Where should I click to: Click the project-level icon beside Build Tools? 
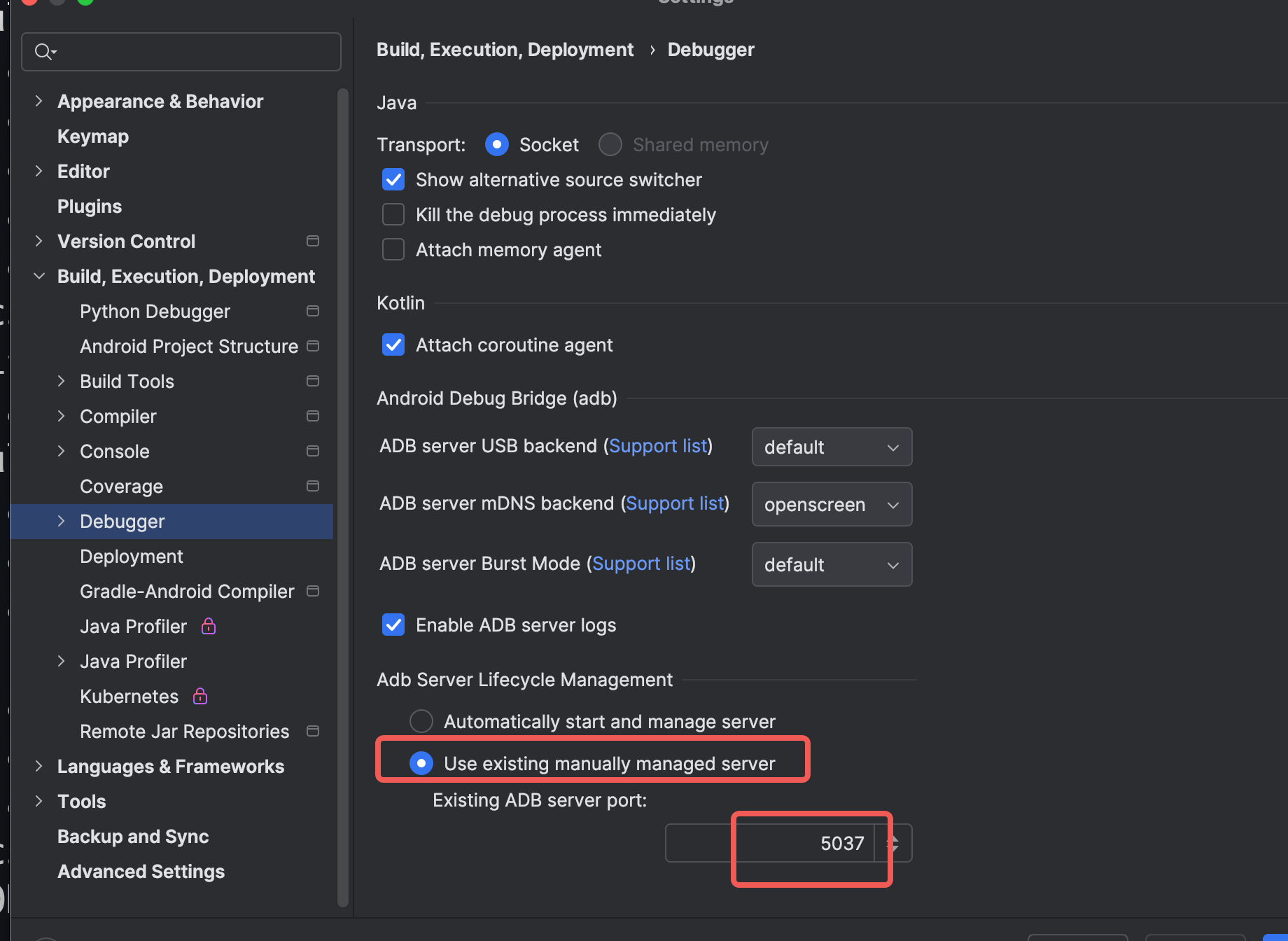pyautogui.click(x=313, y=382)
